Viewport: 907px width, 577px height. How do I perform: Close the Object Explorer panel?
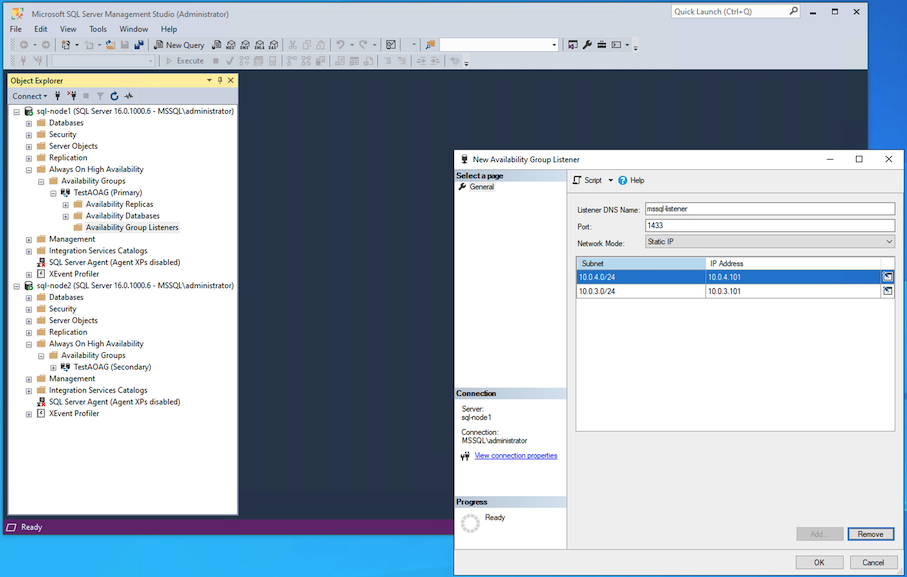point(231,80)
